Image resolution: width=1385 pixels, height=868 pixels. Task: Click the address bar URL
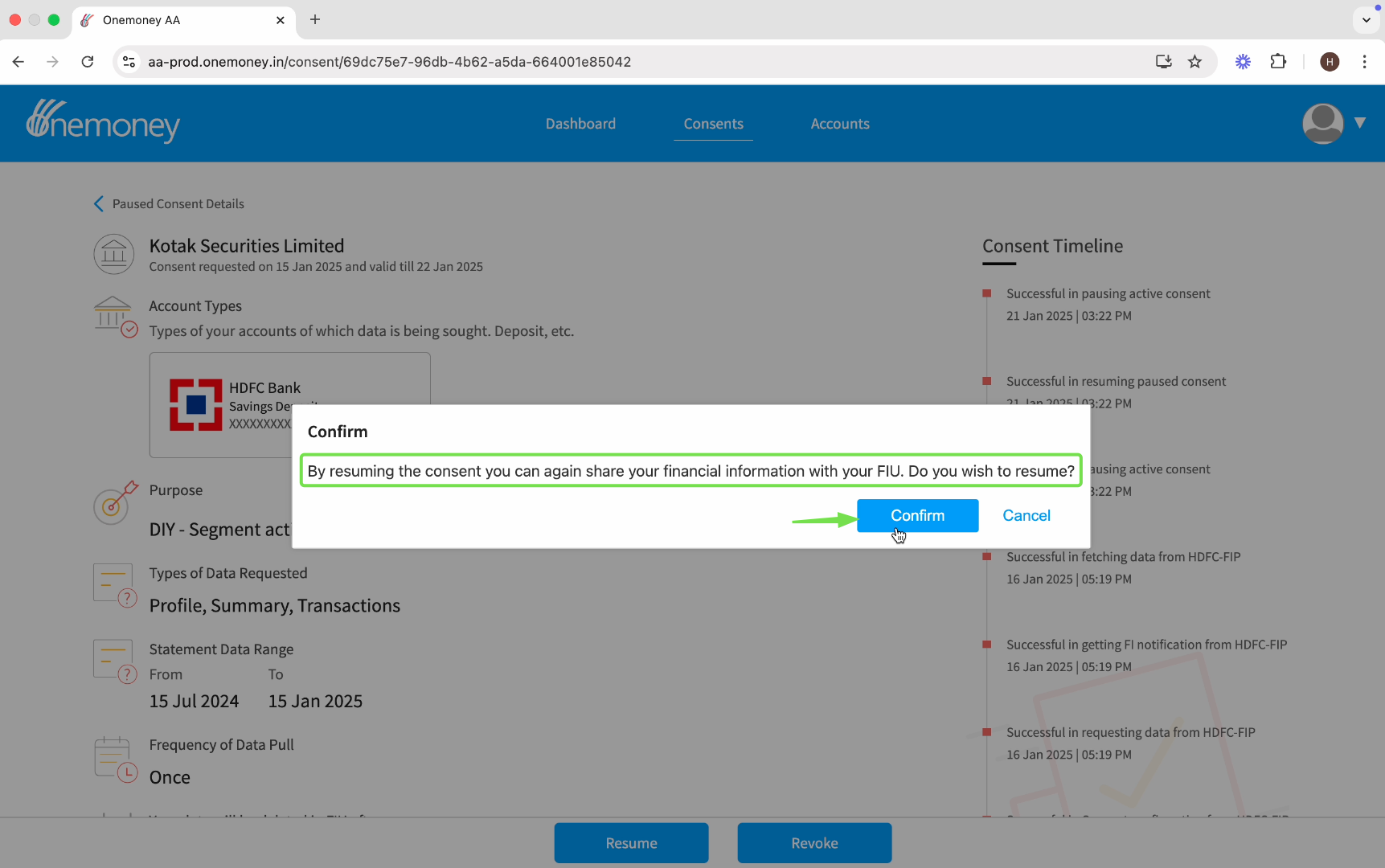click(390, 62)
